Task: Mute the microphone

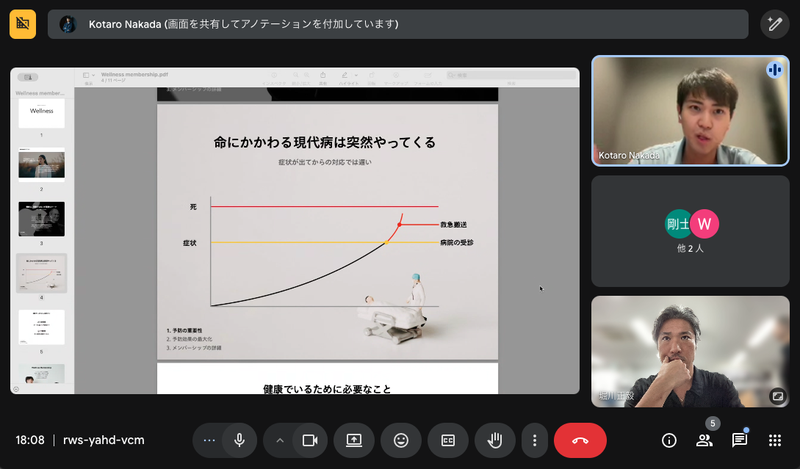Action: [x=239, y=440]
